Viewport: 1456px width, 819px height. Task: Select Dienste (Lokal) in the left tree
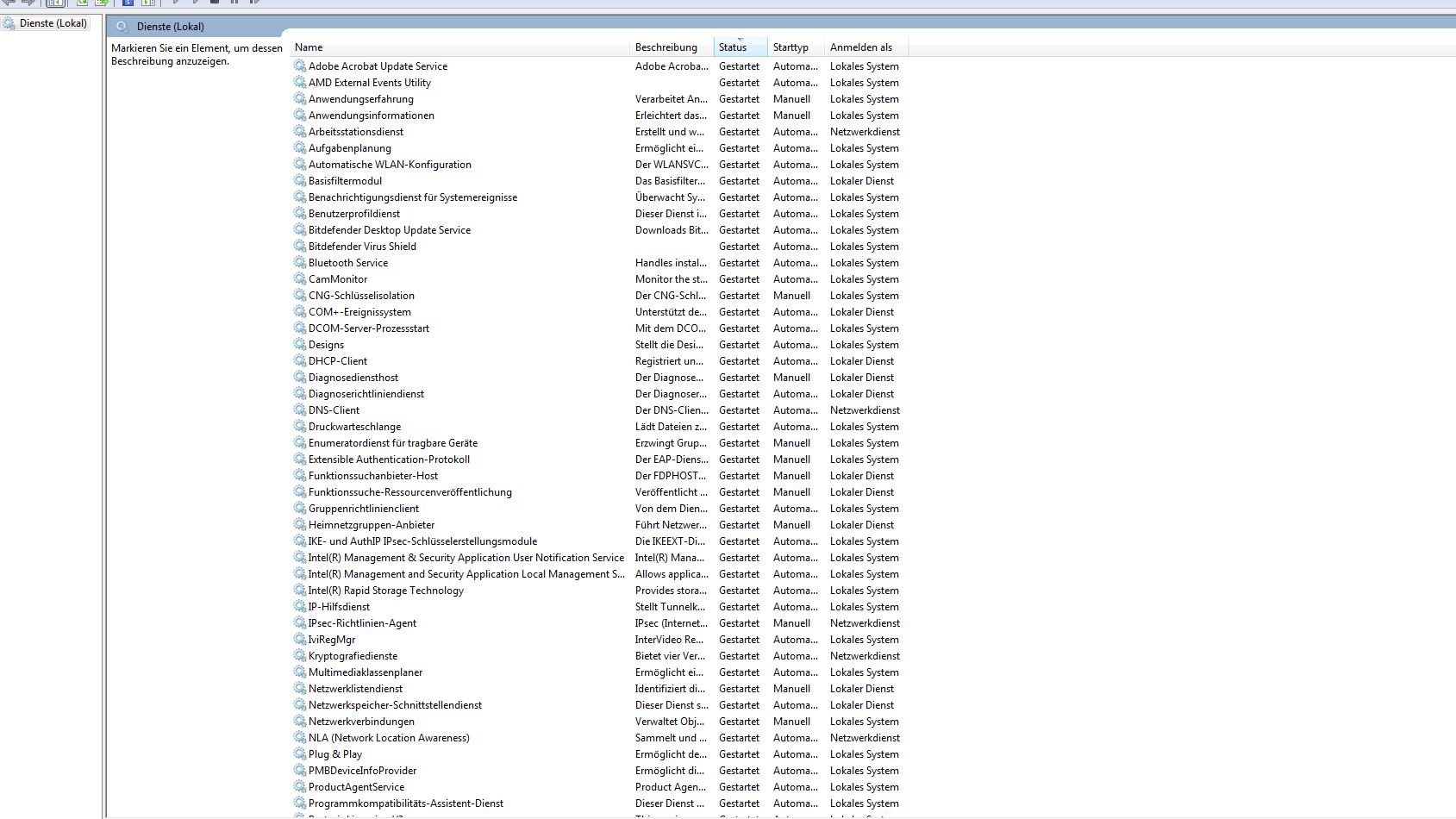pyautogui.click(x=53, y=23)
